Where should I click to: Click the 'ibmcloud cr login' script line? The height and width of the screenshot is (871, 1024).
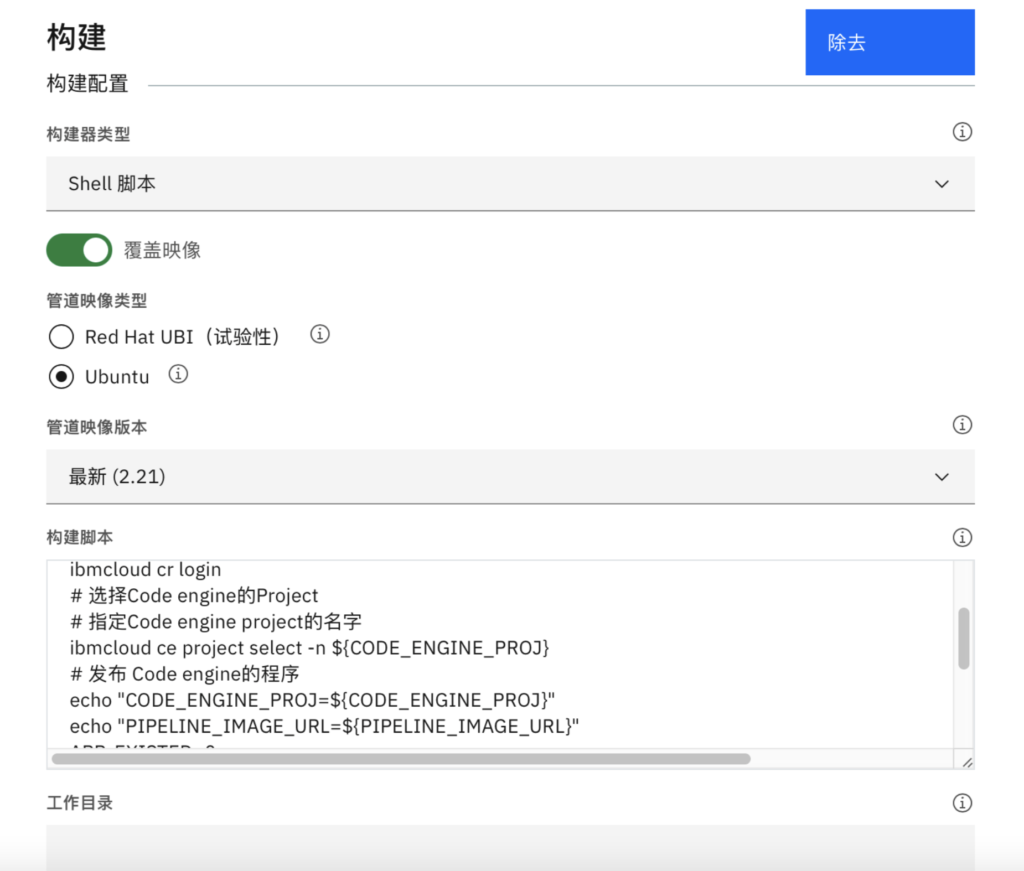click(146, 569)
